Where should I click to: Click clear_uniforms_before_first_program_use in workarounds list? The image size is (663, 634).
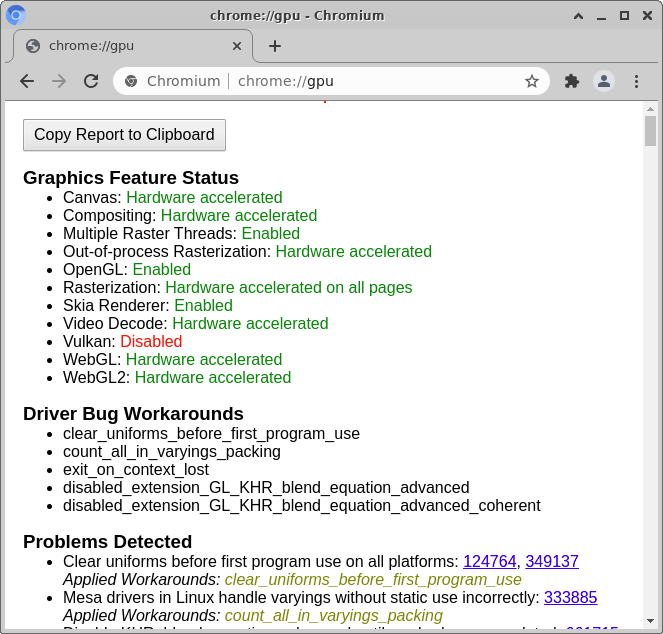(x=211, y=434)
